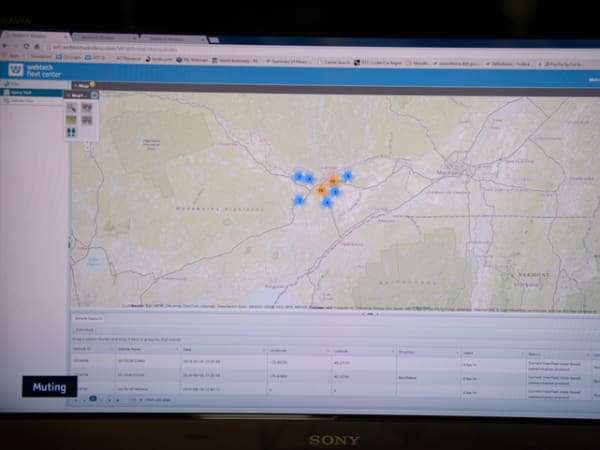
Task: Click the bottom-right tool in the map toolbox
Action: click(x=86, y=121)
